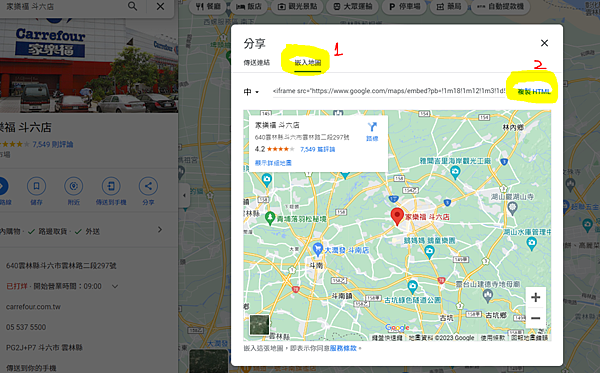Click the 鍵盤快速鍵 keyboard shortcuts link
Viewport: 600px width, 373px height.
point(387,338)
